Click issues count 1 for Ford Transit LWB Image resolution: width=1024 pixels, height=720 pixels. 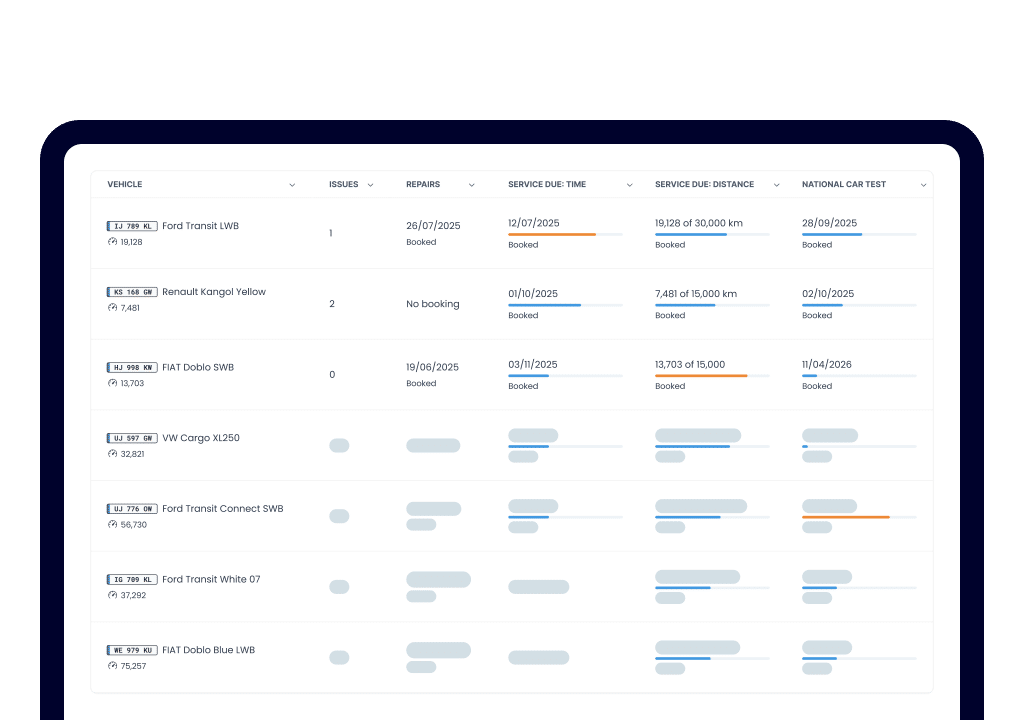[331, 233]
